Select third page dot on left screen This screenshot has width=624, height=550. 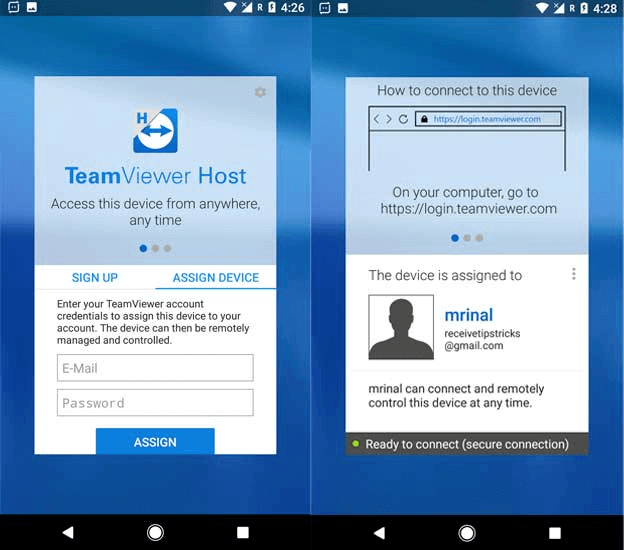coord(168,248)
